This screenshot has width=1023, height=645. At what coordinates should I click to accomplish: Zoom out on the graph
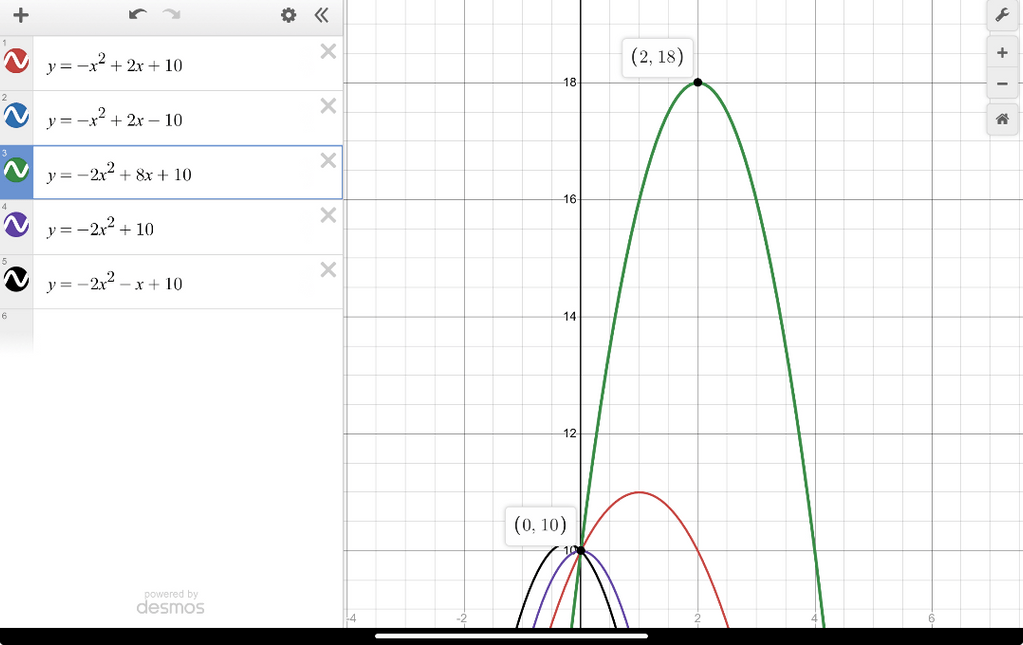tap(1002, 84)
